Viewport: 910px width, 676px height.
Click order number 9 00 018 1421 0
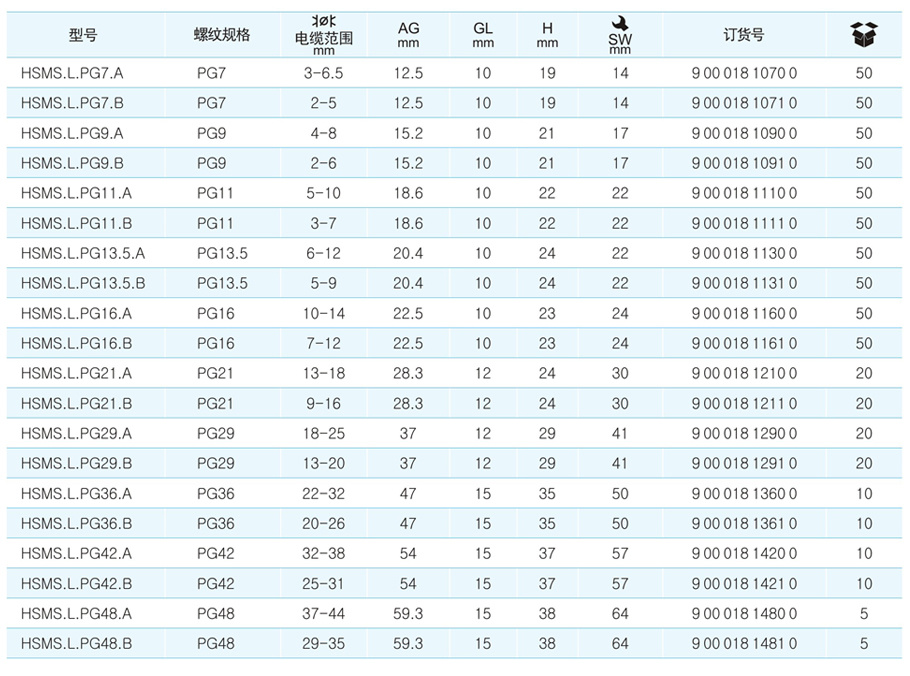coord(744,584)
